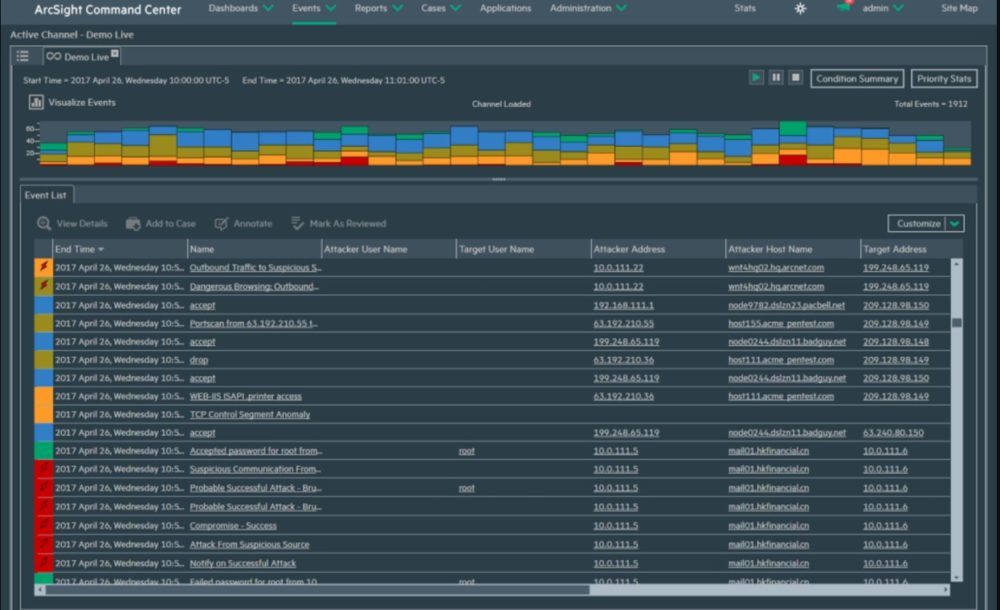Click the Annotate pencil icon
The height and width of the screenshot is (610, 1000).
pyautogui.click(x=221, y=224)
